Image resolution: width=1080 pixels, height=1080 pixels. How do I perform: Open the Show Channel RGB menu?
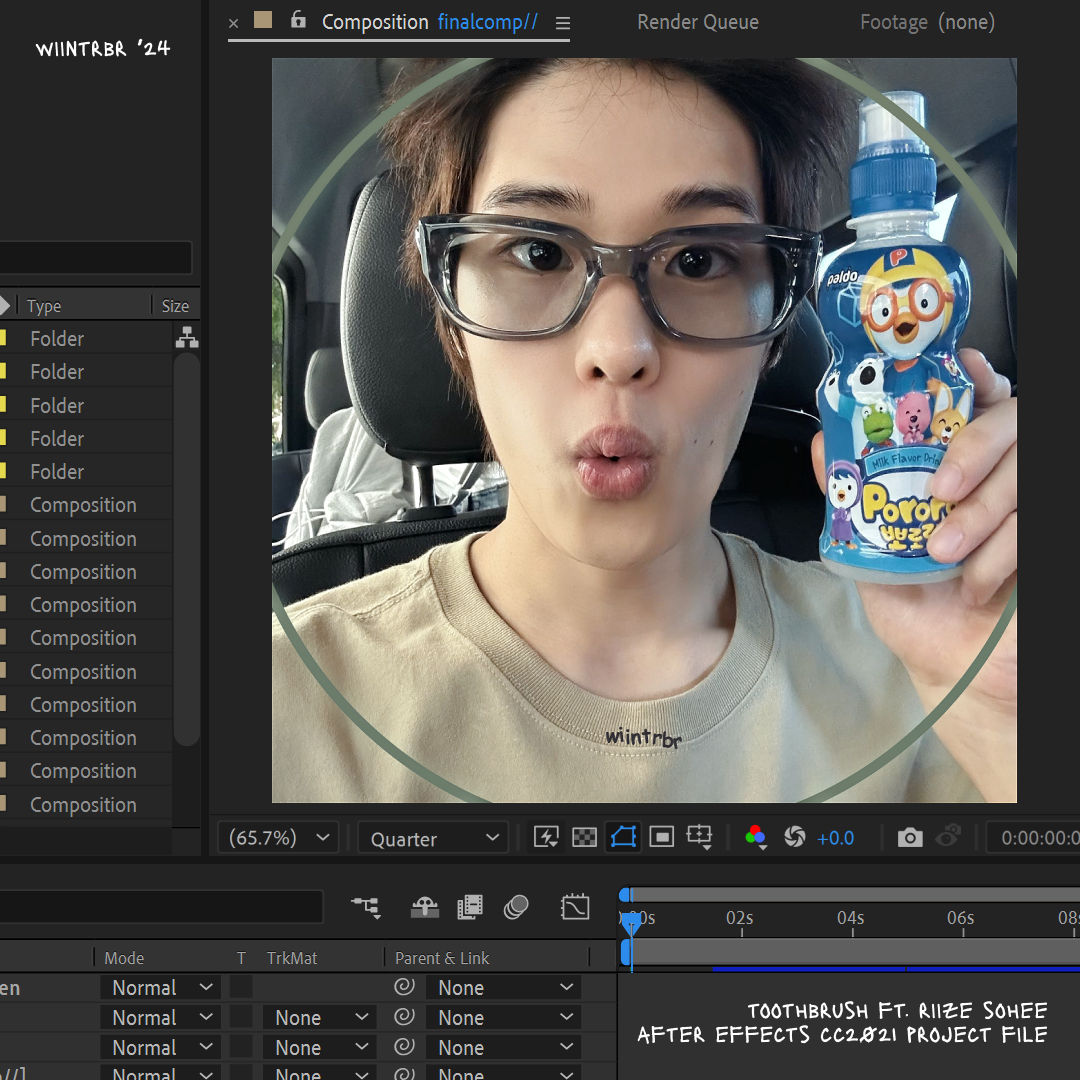pos(756,837)
